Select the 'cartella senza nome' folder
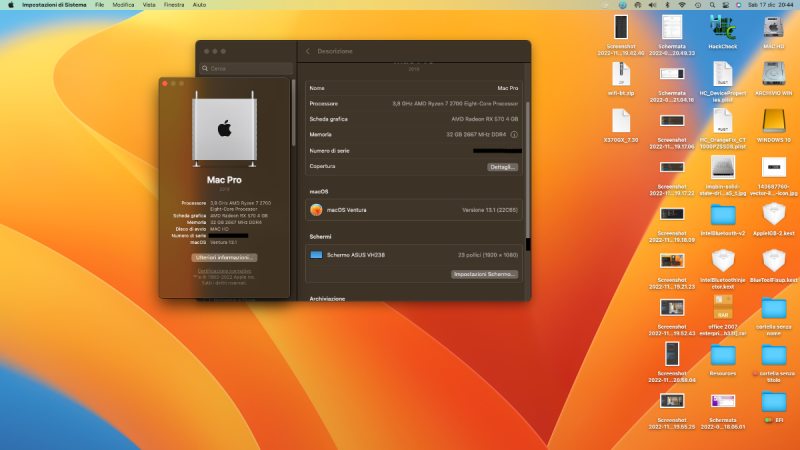The width and height of the screenshot is (800, 450). click(x=773, y=309)
